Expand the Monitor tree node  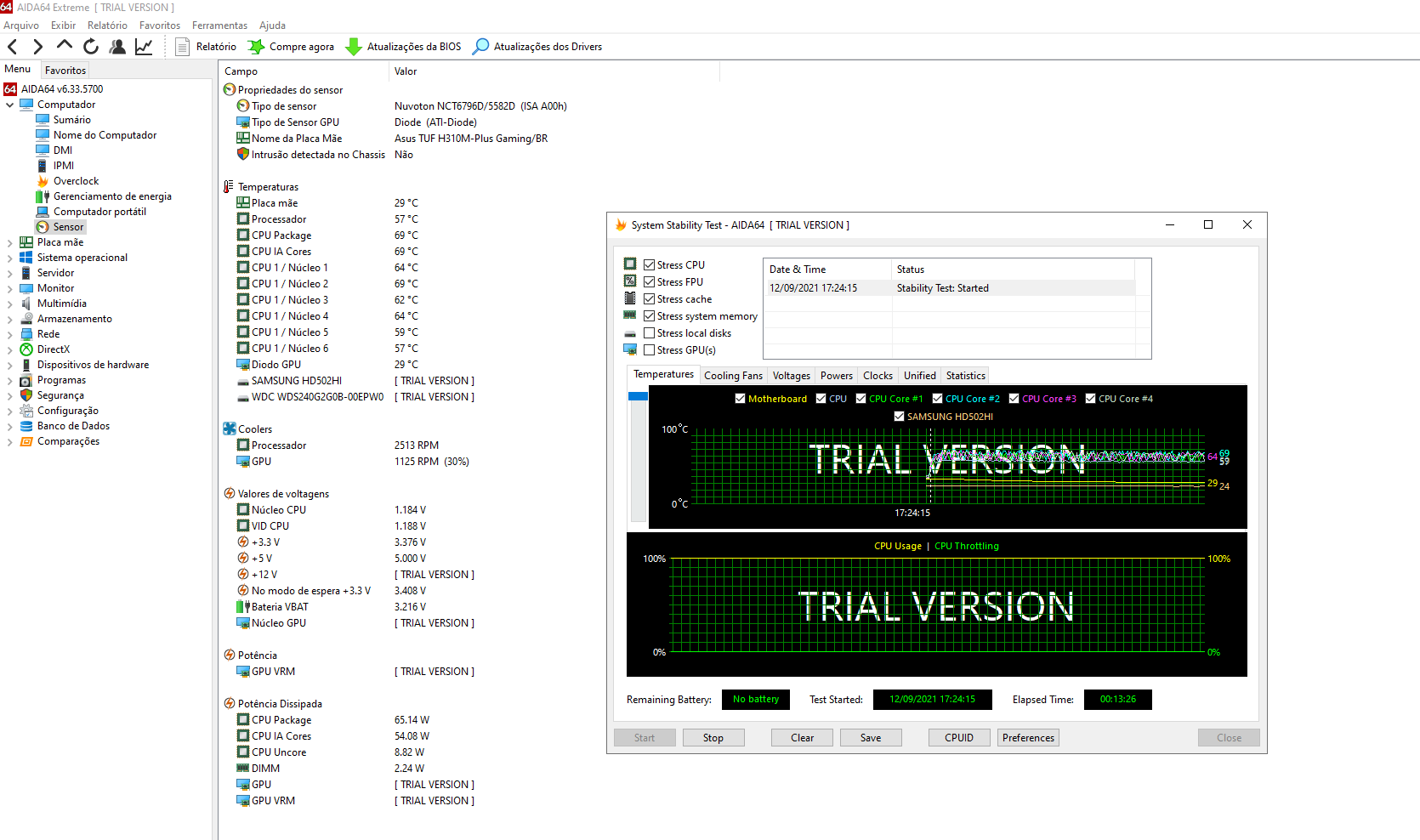click(x=10, y=289)
